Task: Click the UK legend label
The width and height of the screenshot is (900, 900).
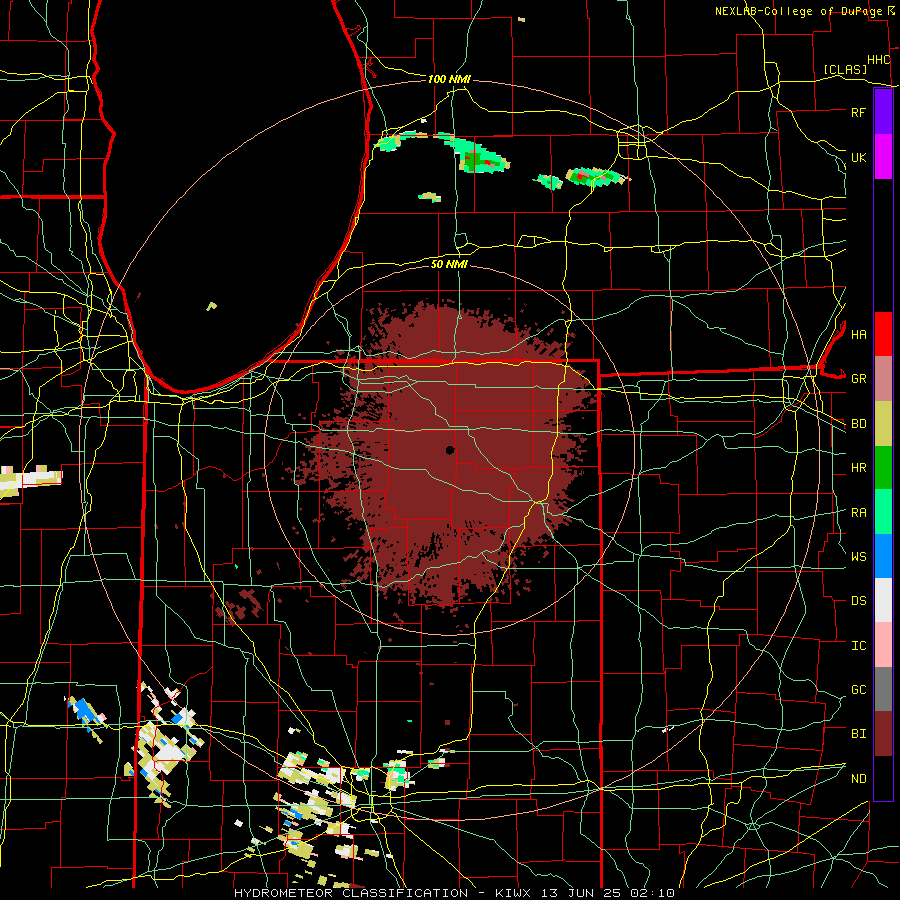Action: [x=858, y=157]
